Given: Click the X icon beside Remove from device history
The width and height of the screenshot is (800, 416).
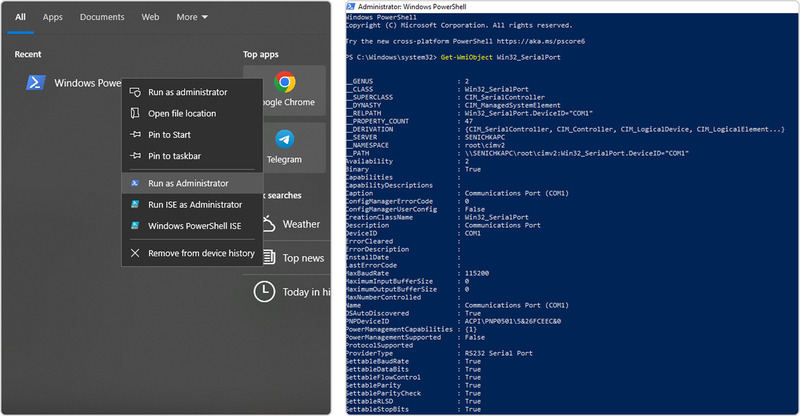Looking at the screenshot, I should (x=135, y=253).
